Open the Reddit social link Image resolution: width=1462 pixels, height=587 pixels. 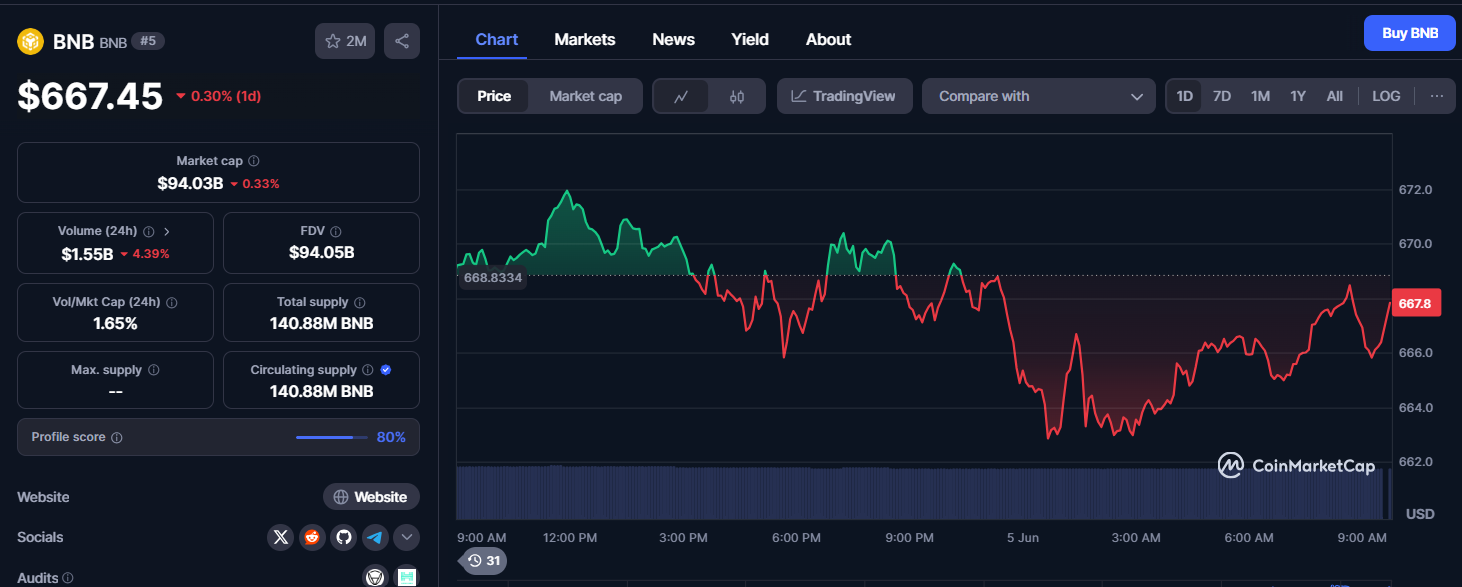click(x=312, y=537)
